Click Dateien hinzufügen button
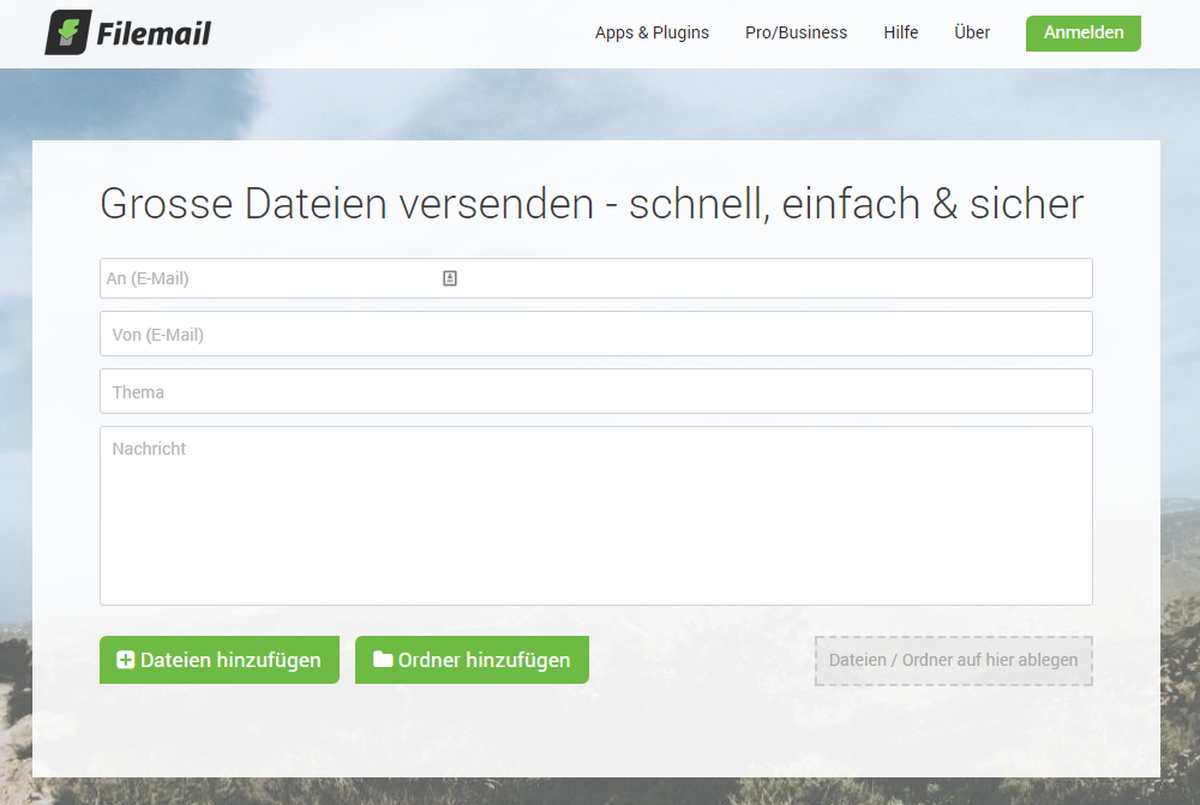 [x=219, y=660]
